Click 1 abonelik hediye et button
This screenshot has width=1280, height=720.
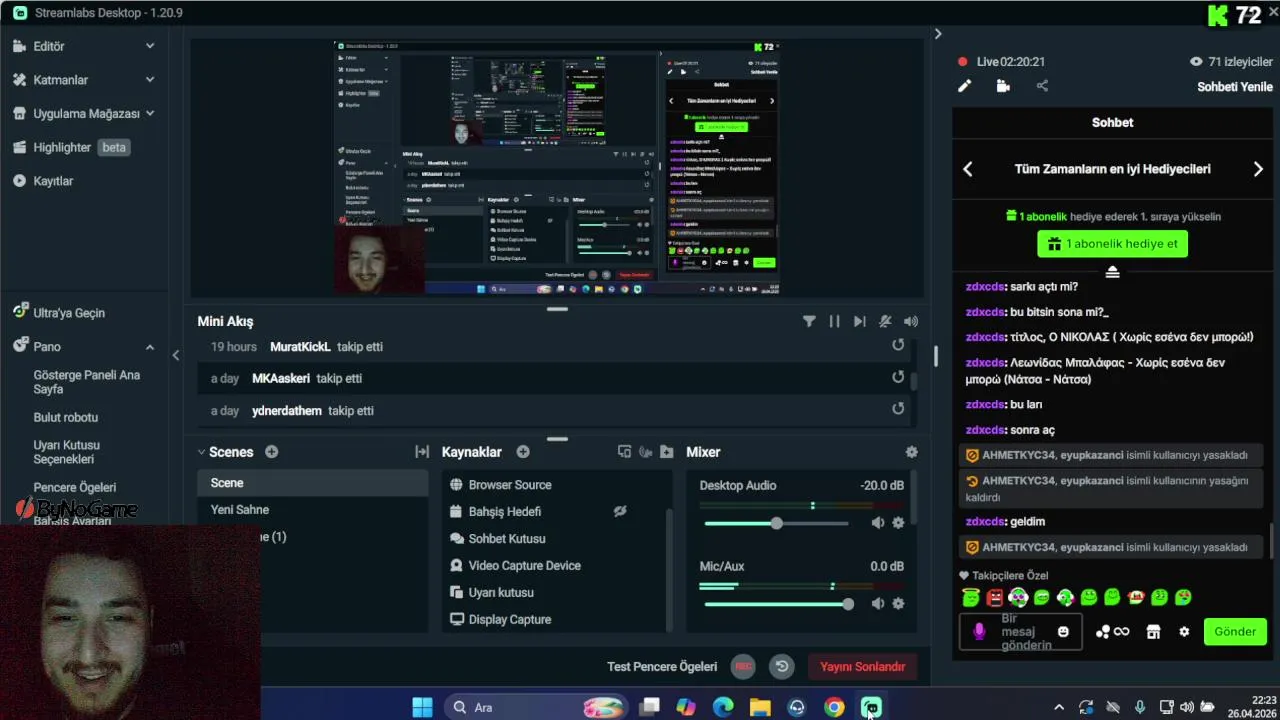click(x=1112, y=244)
